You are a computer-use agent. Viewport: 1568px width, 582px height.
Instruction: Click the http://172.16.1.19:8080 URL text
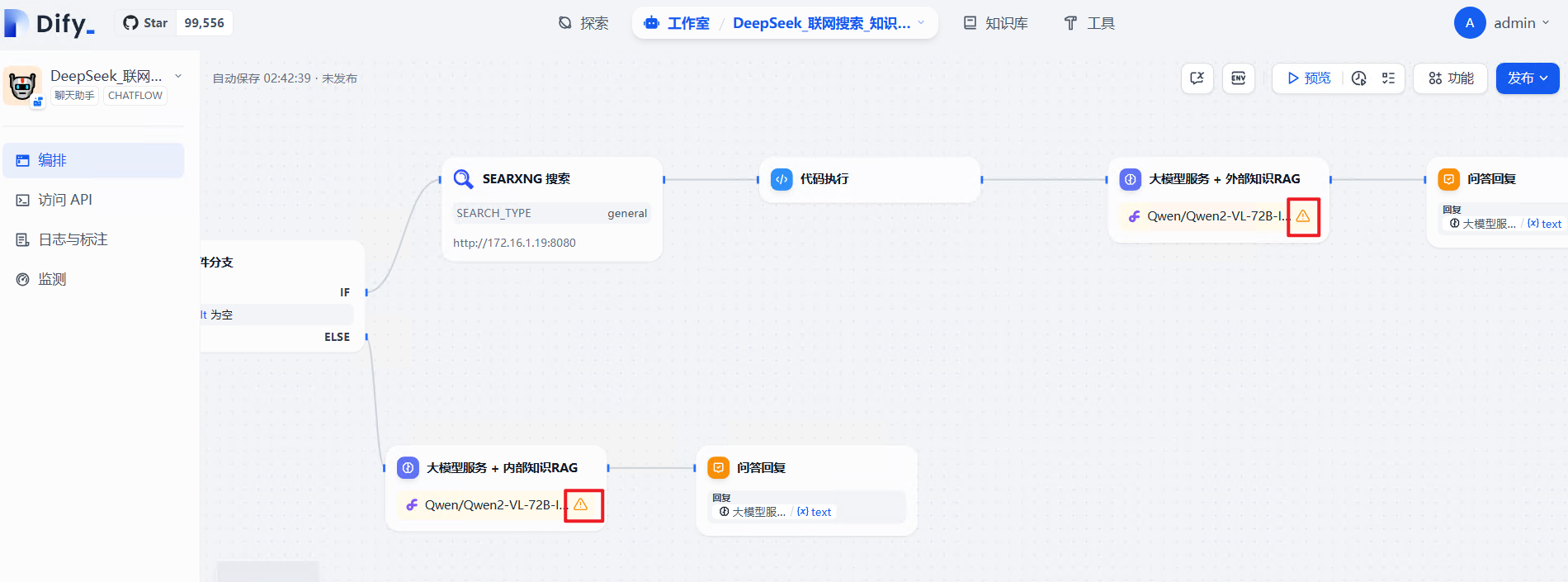[514, 243]
